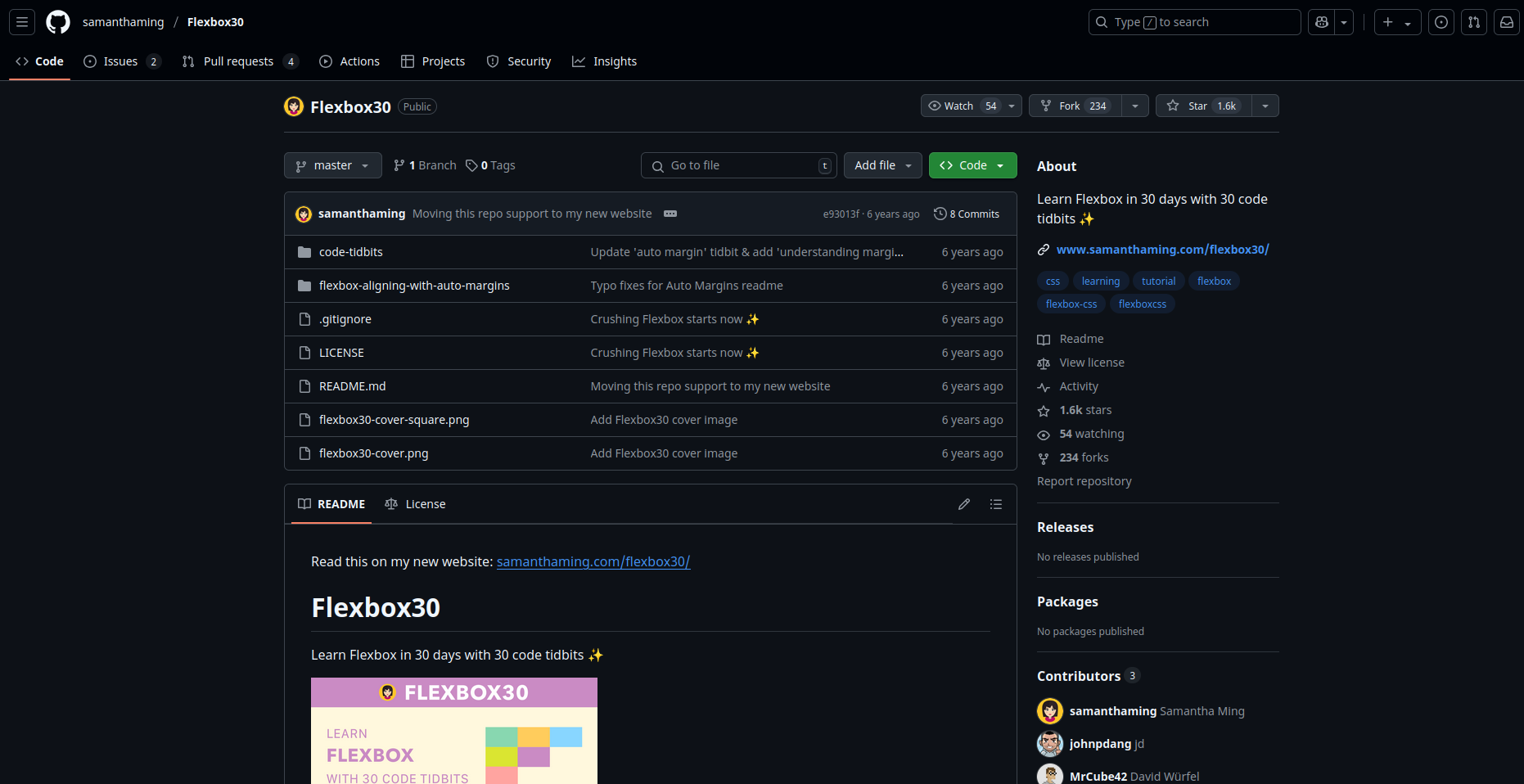The height and width of the screenshot is (784, 1524).
Task: Open the notifications inbox icon
Action: point(1507,22)
